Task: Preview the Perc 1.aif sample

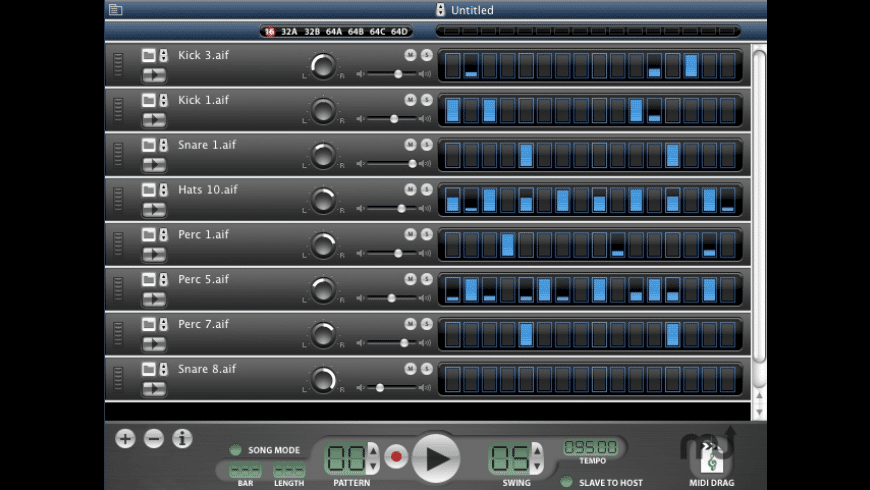Action: pos(154,255)
